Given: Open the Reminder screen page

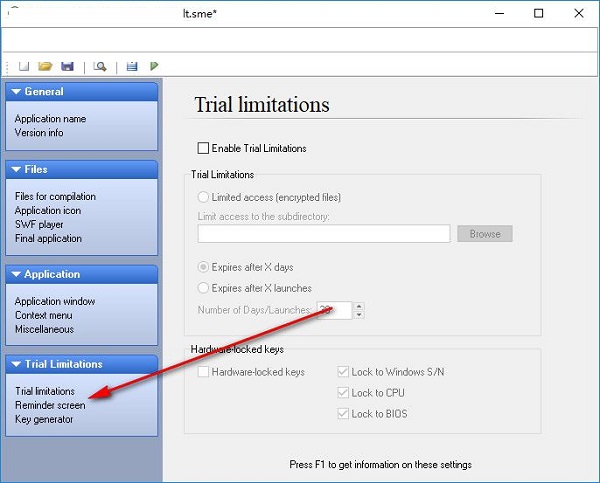Looking at the screenshot, I should click(50, 405).
